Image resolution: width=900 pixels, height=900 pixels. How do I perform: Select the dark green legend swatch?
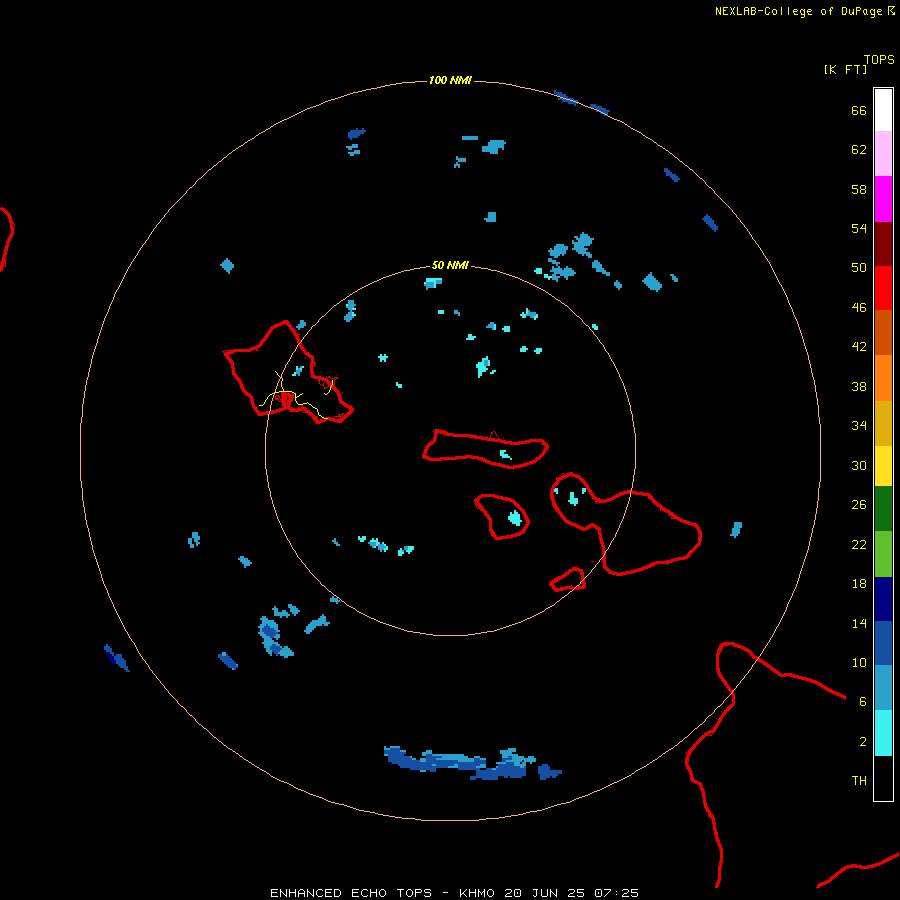pos(883,509)
